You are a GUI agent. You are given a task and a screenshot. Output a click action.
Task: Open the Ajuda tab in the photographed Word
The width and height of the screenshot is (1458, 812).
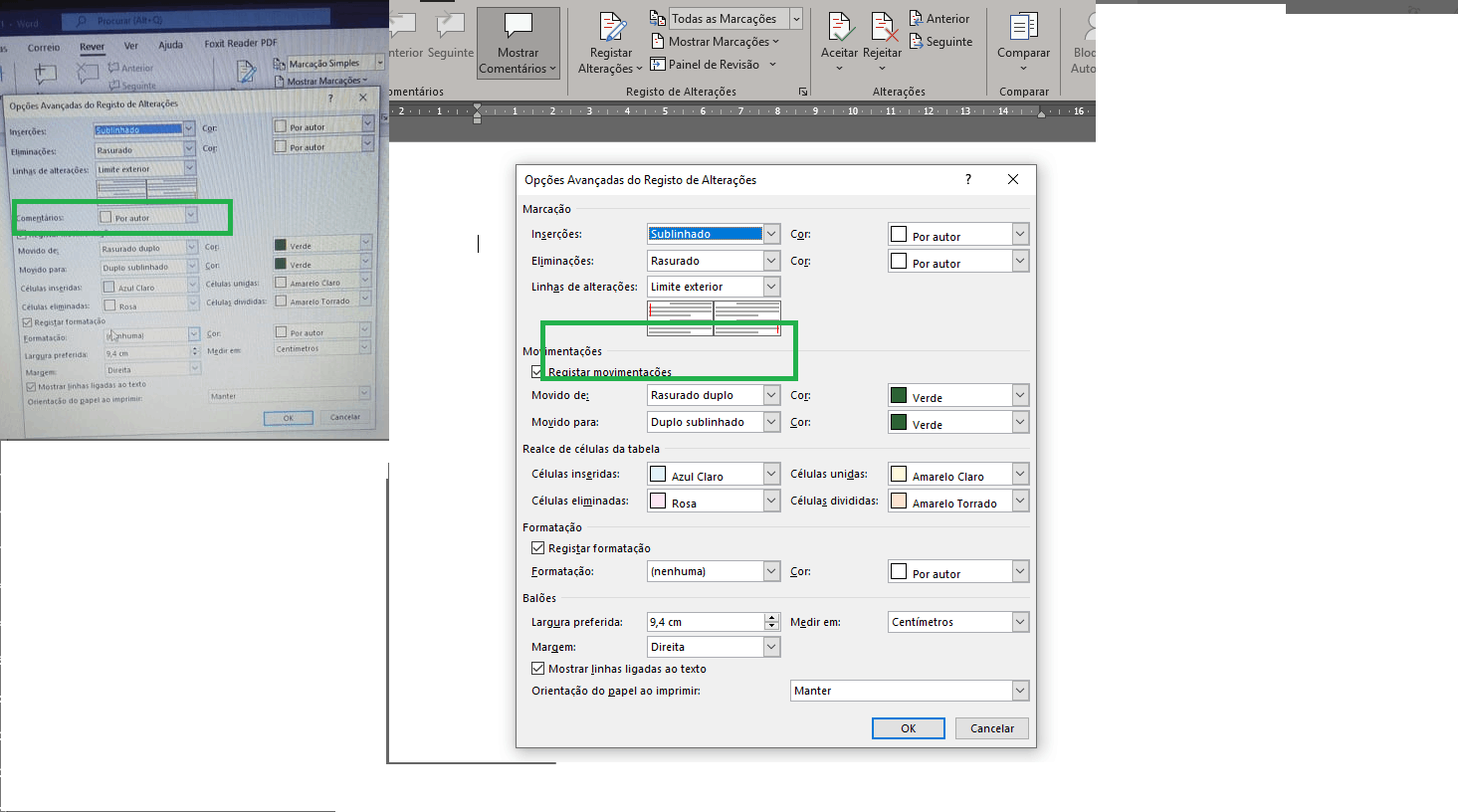click(x=171, y=45)
